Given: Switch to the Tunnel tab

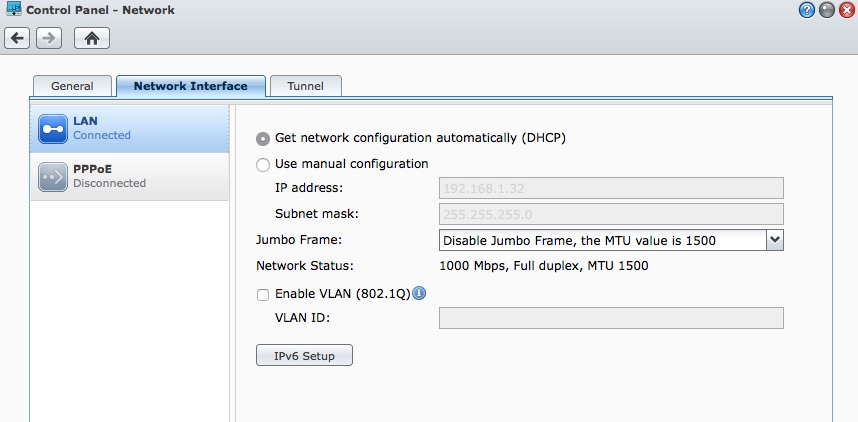Looking at the screenshot, I should click(x=306, y=86).
